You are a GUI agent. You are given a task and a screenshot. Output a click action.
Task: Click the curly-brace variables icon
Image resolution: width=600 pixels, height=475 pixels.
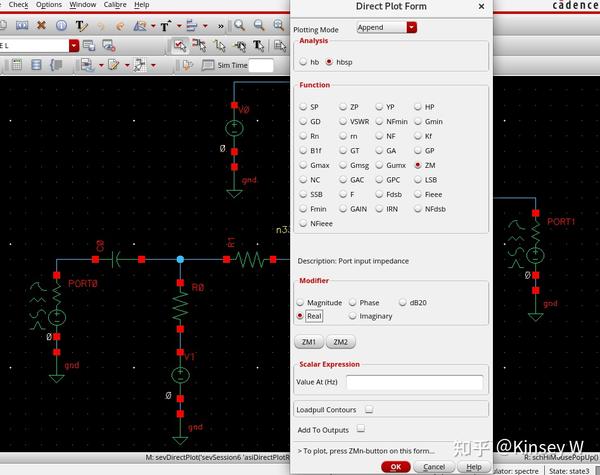[56, 65]
